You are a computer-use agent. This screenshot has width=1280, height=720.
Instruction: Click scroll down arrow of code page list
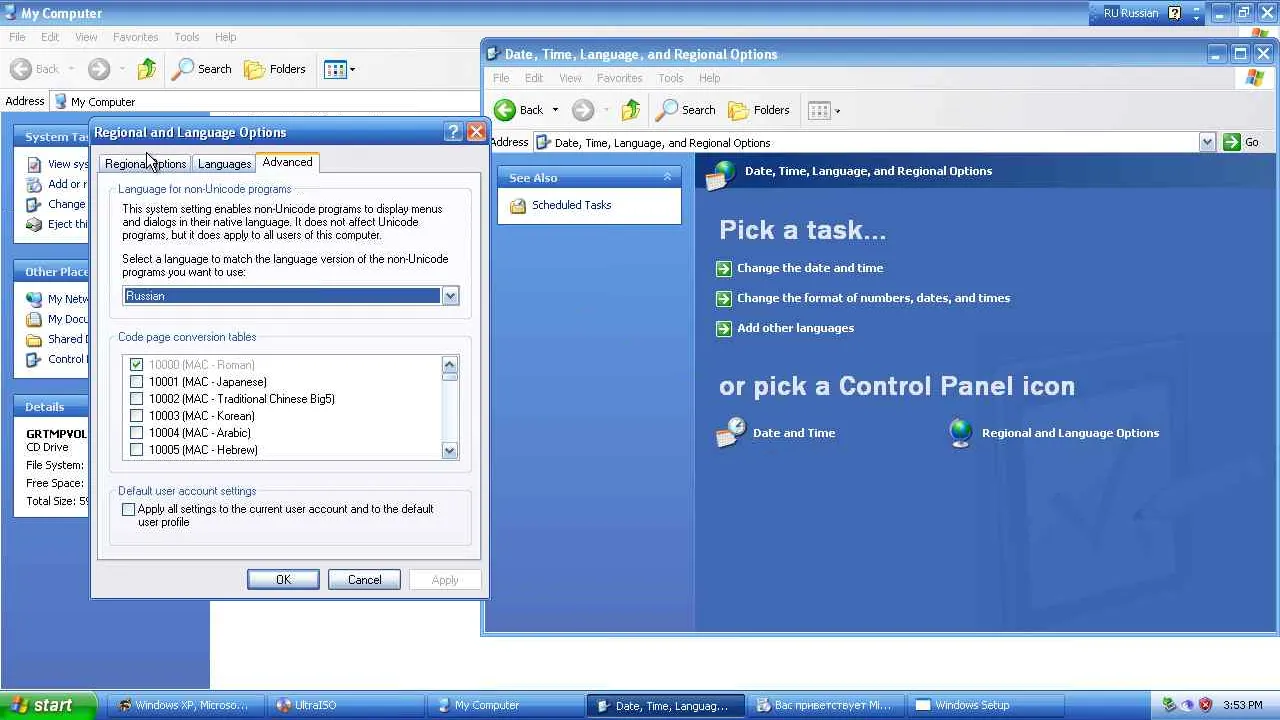tap(449, 451)
